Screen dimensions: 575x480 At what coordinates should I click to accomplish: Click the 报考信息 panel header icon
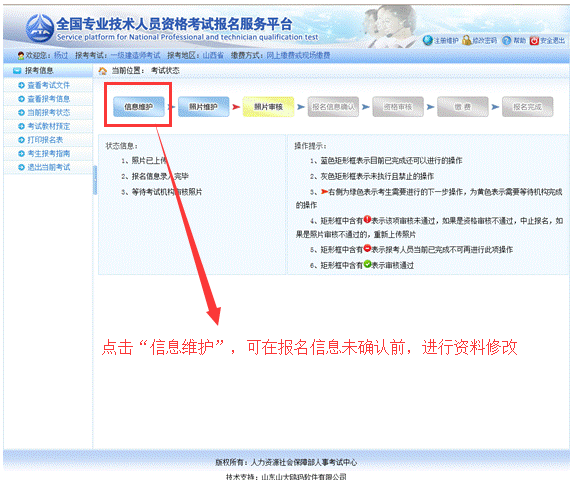17,71
